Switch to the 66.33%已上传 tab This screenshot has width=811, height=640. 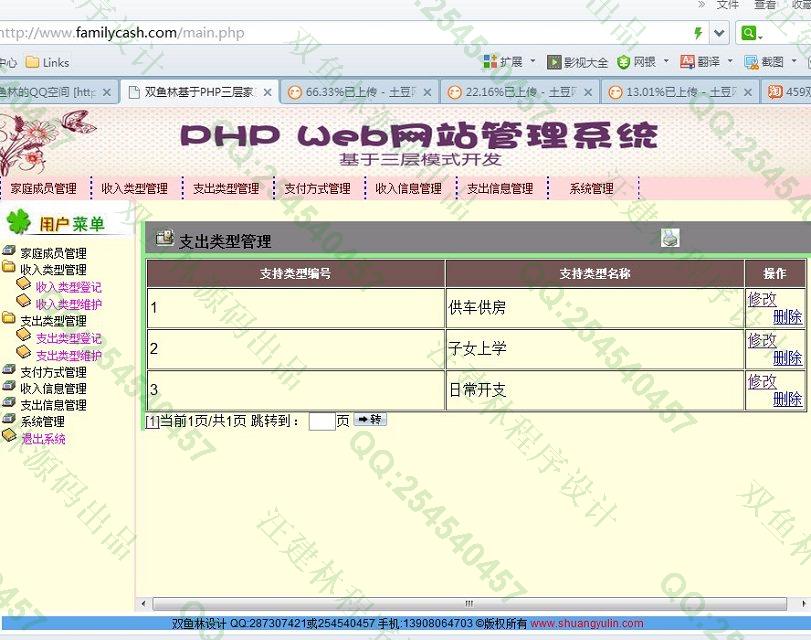point(360,92)
